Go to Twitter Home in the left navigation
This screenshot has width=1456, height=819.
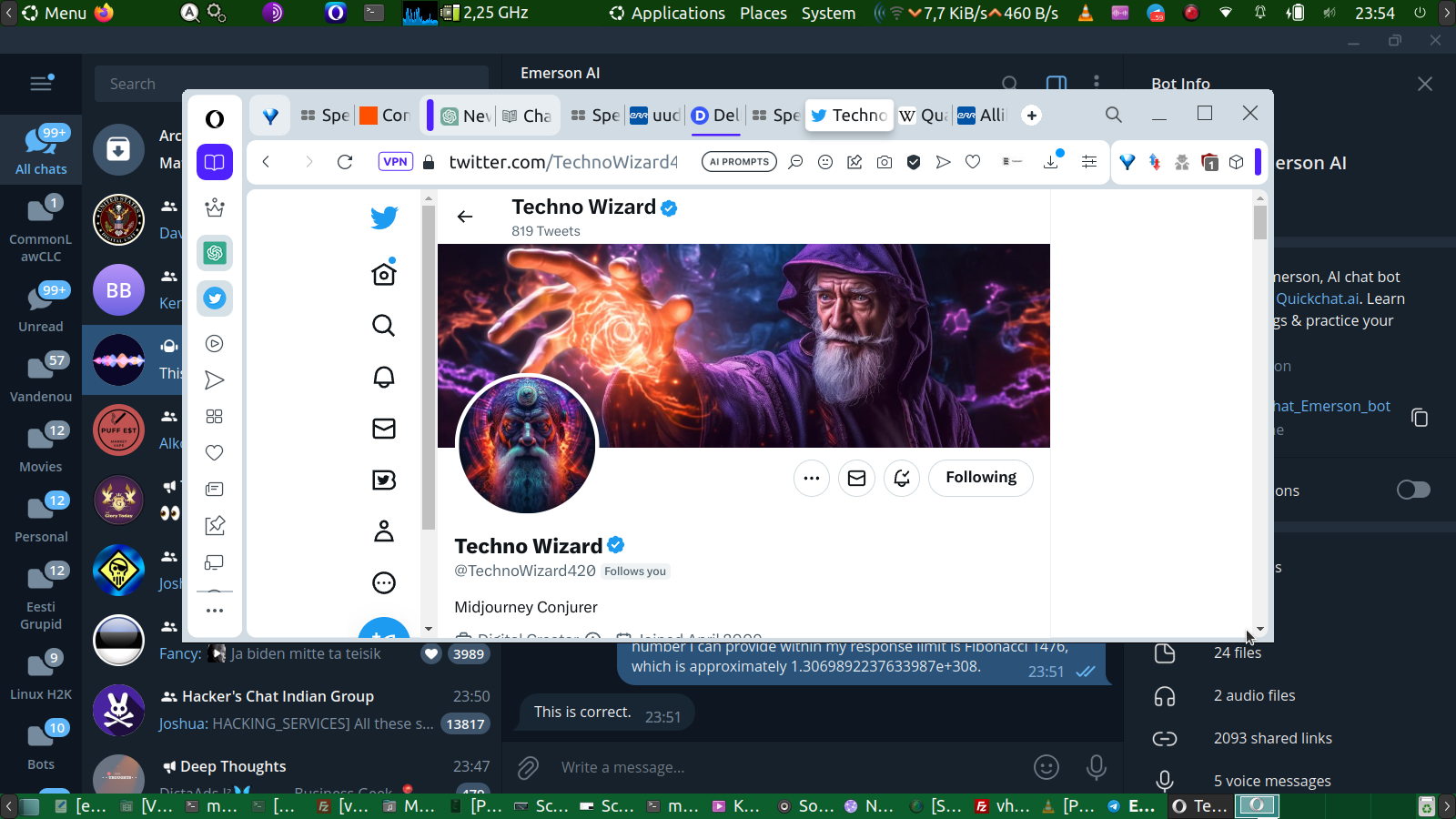click(384, 273)
